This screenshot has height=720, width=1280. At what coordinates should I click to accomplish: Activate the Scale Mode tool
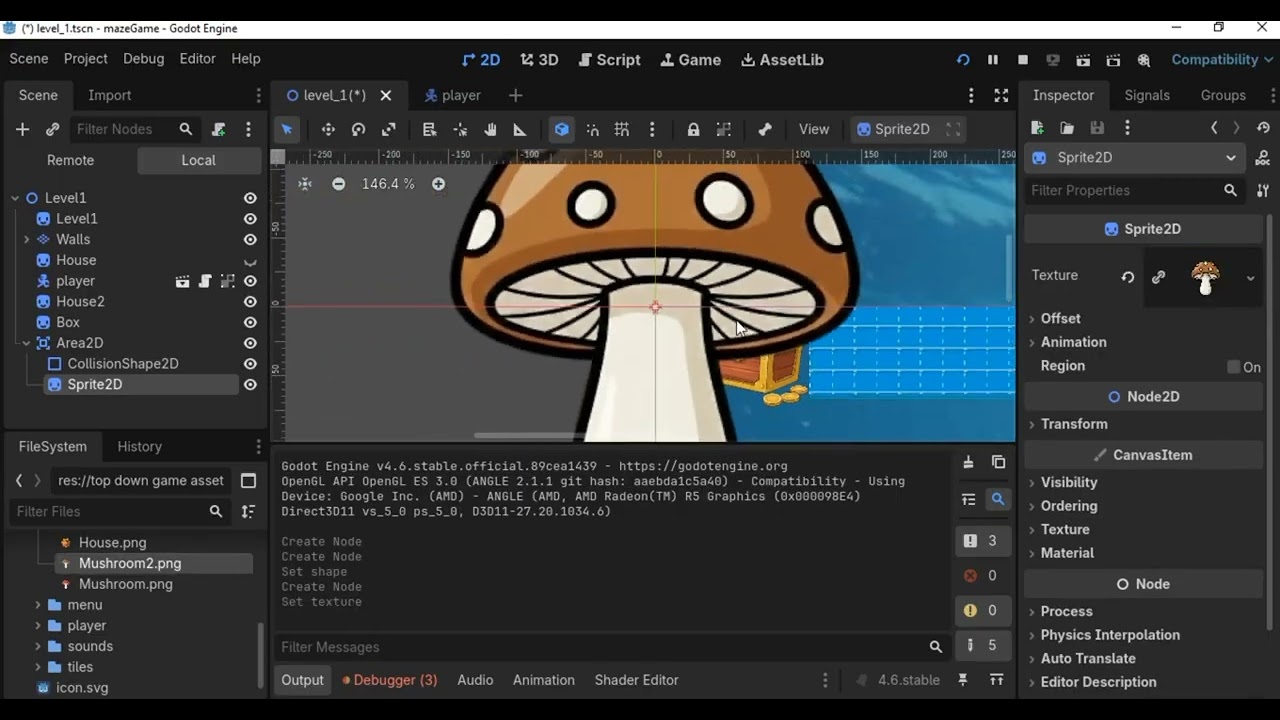[389, 129]
